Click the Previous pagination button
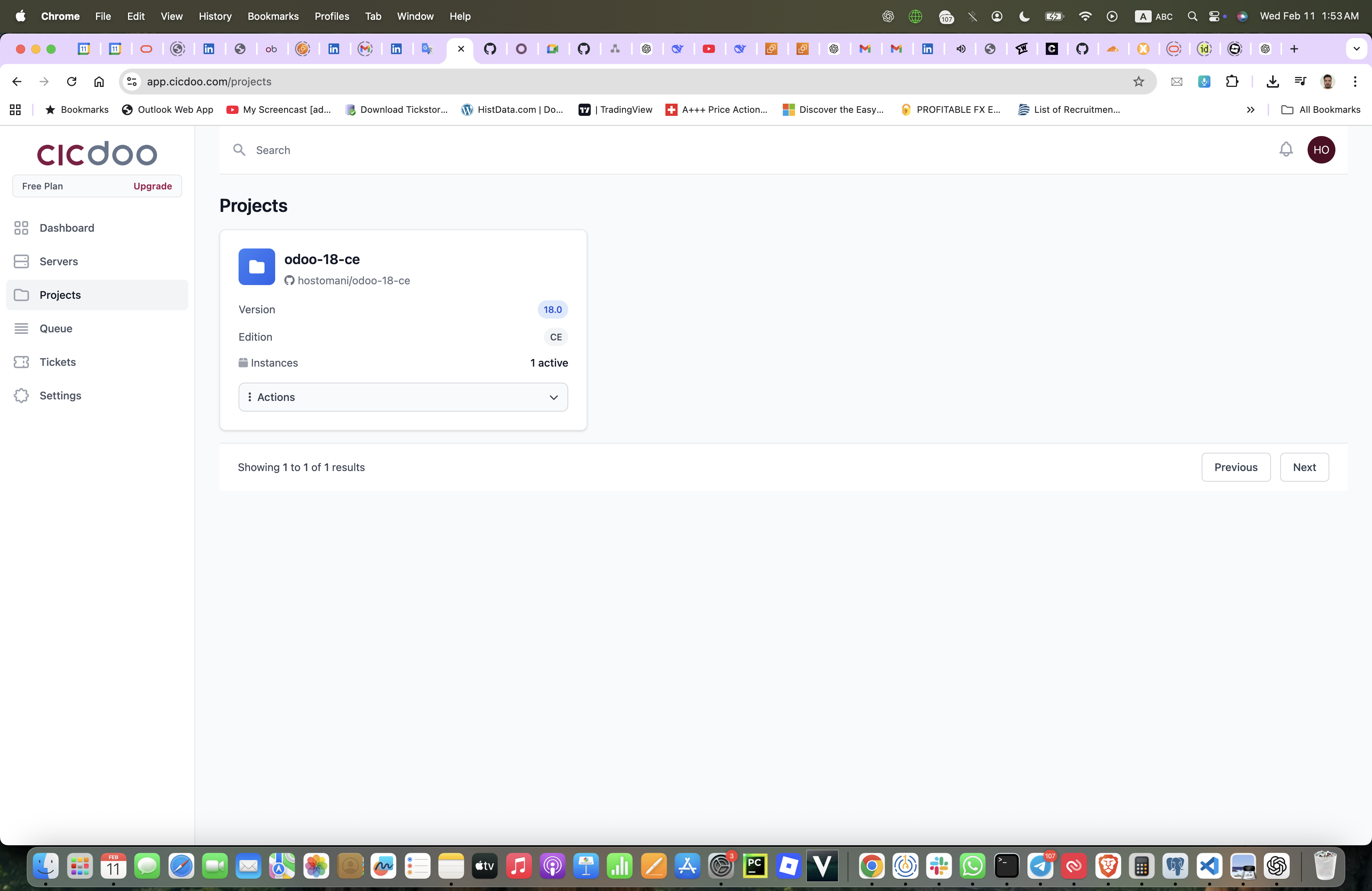Screen dimensions: 1372x891 coord(1236,467)
